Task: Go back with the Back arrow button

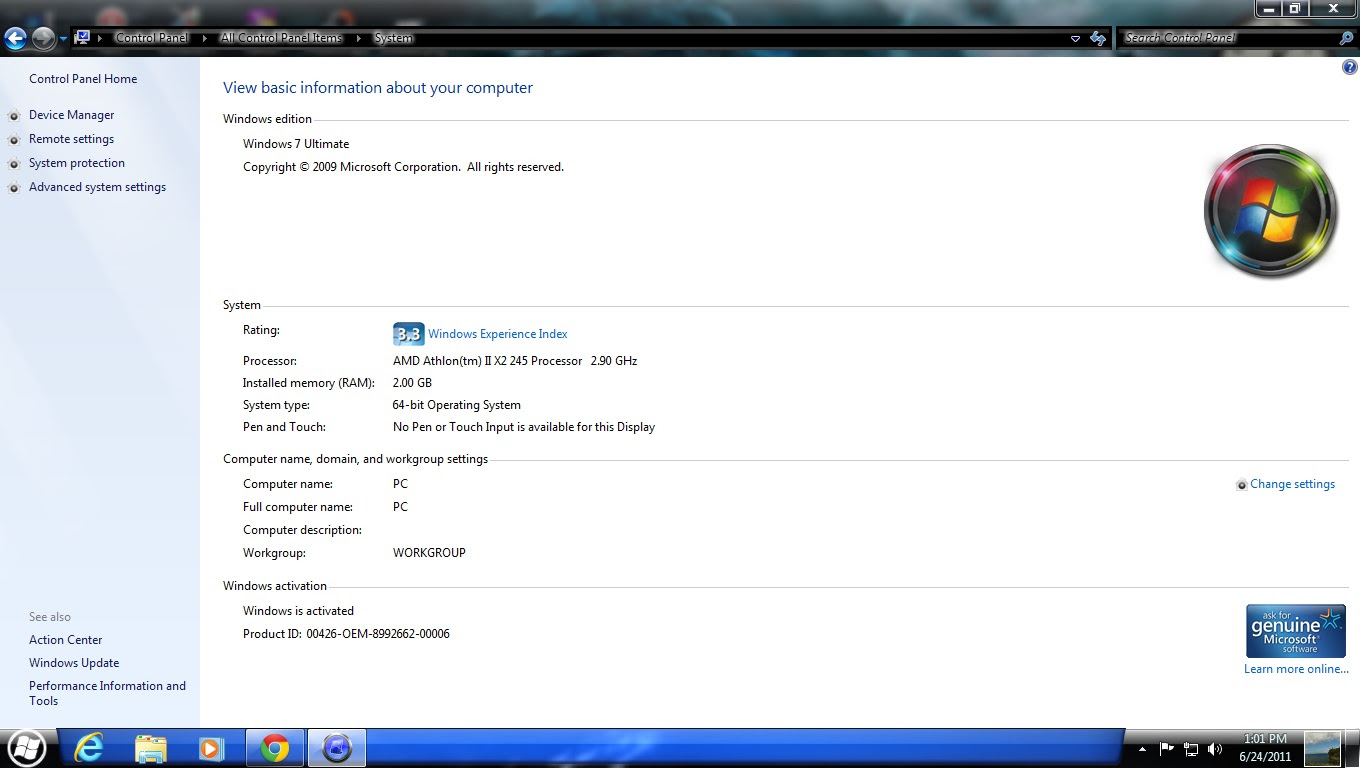Action: click(x=15, y=38)
